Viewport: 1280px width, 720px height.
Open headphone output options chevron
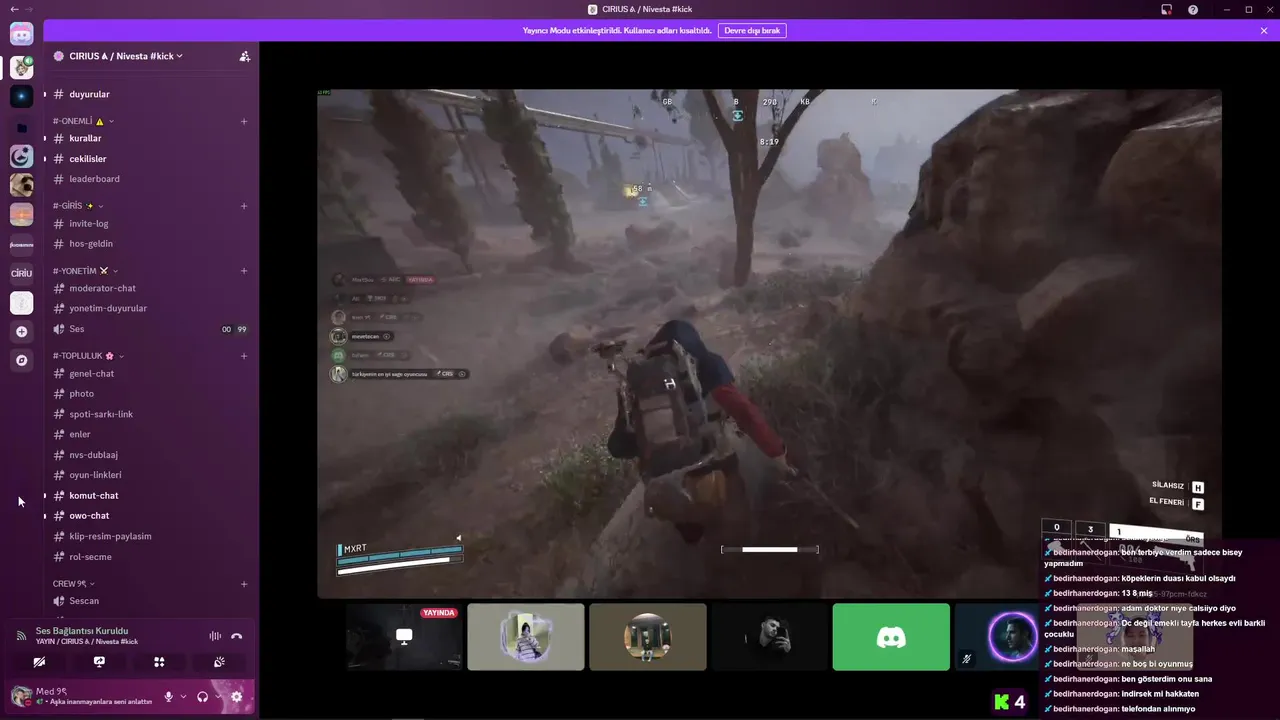[x=218, y=697]
